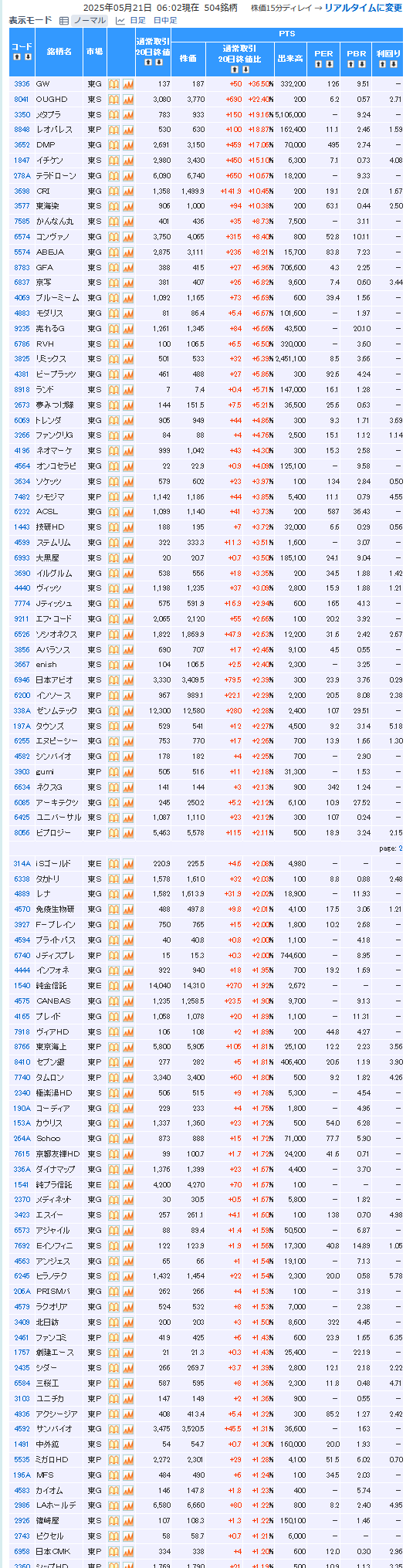Open chart icon for レオパレス row
Viewport: 413px width, 1568px height.
pos(127,130)
